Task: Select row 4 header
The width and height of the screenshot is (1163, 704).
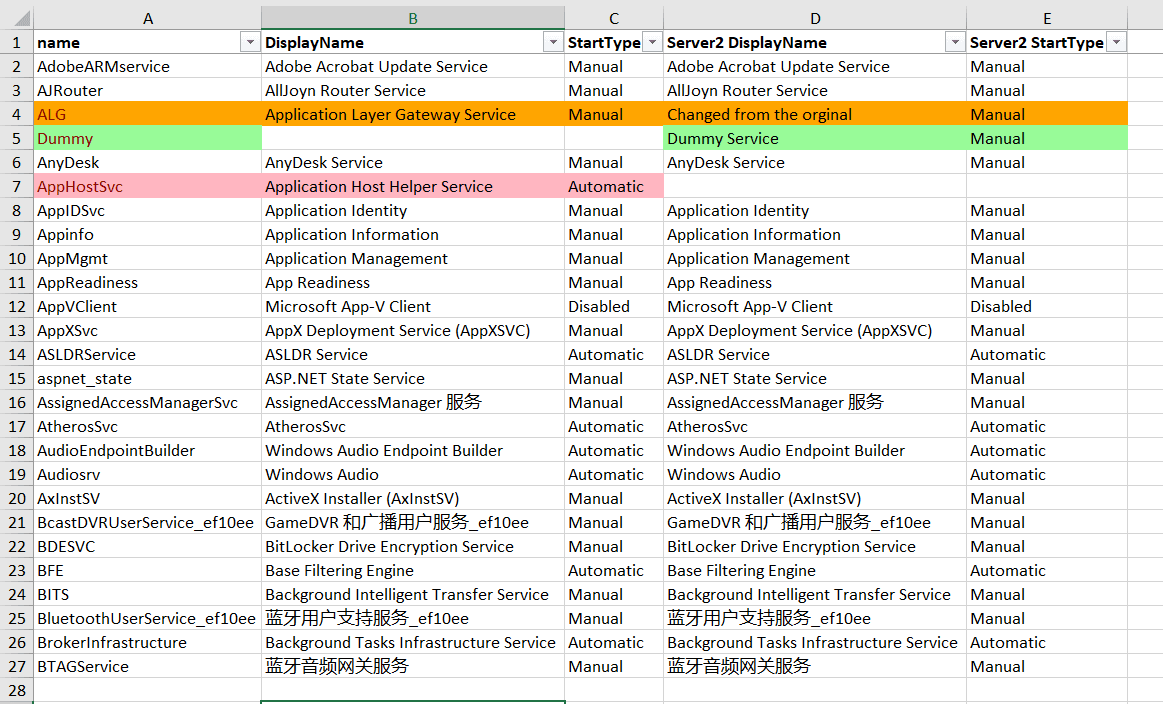Action: pos(16,114)
